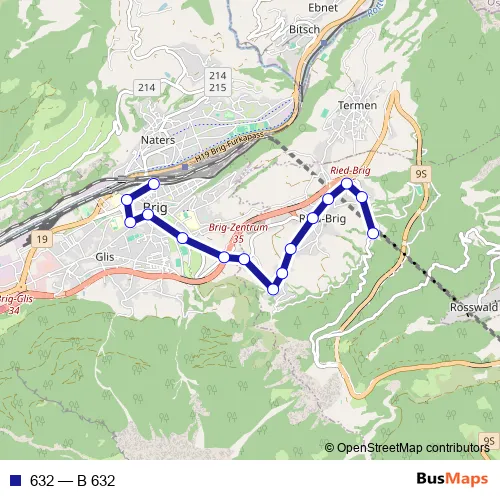Viewport: 500px width, 500px height.
Task: Click the 214 215 road shield
Action: [x=218, y=82]
